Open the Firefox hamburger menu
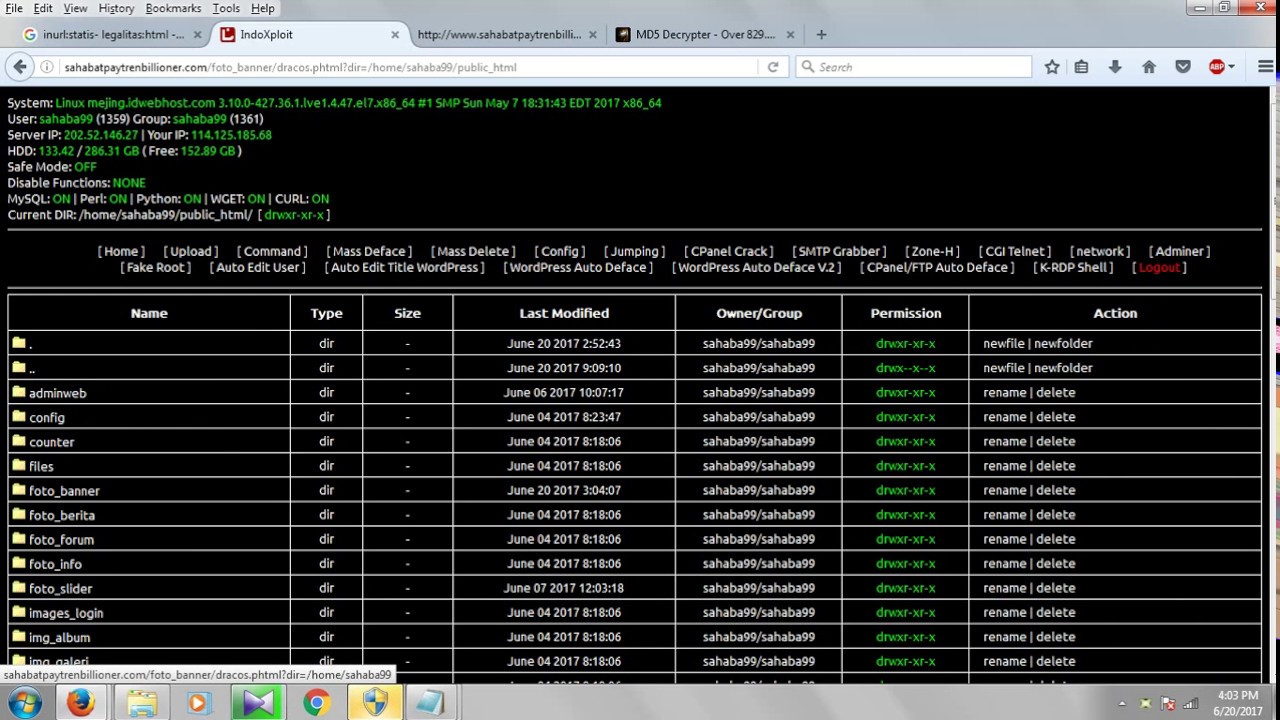This screenshot has height=720, width=1280. (x=1265, y=67)
